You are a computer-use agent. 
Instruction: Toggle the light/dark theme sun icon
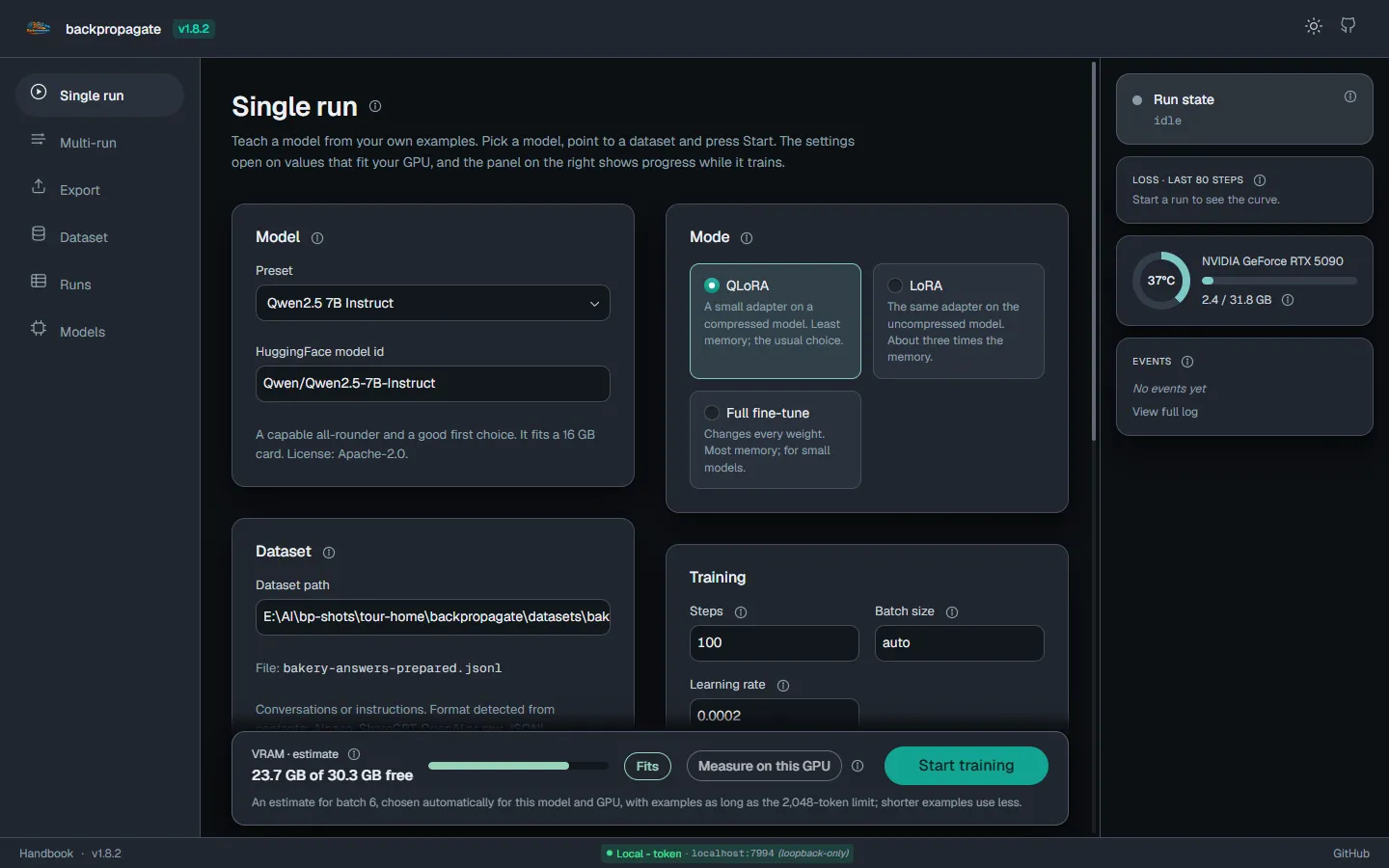coord(1314,26)
